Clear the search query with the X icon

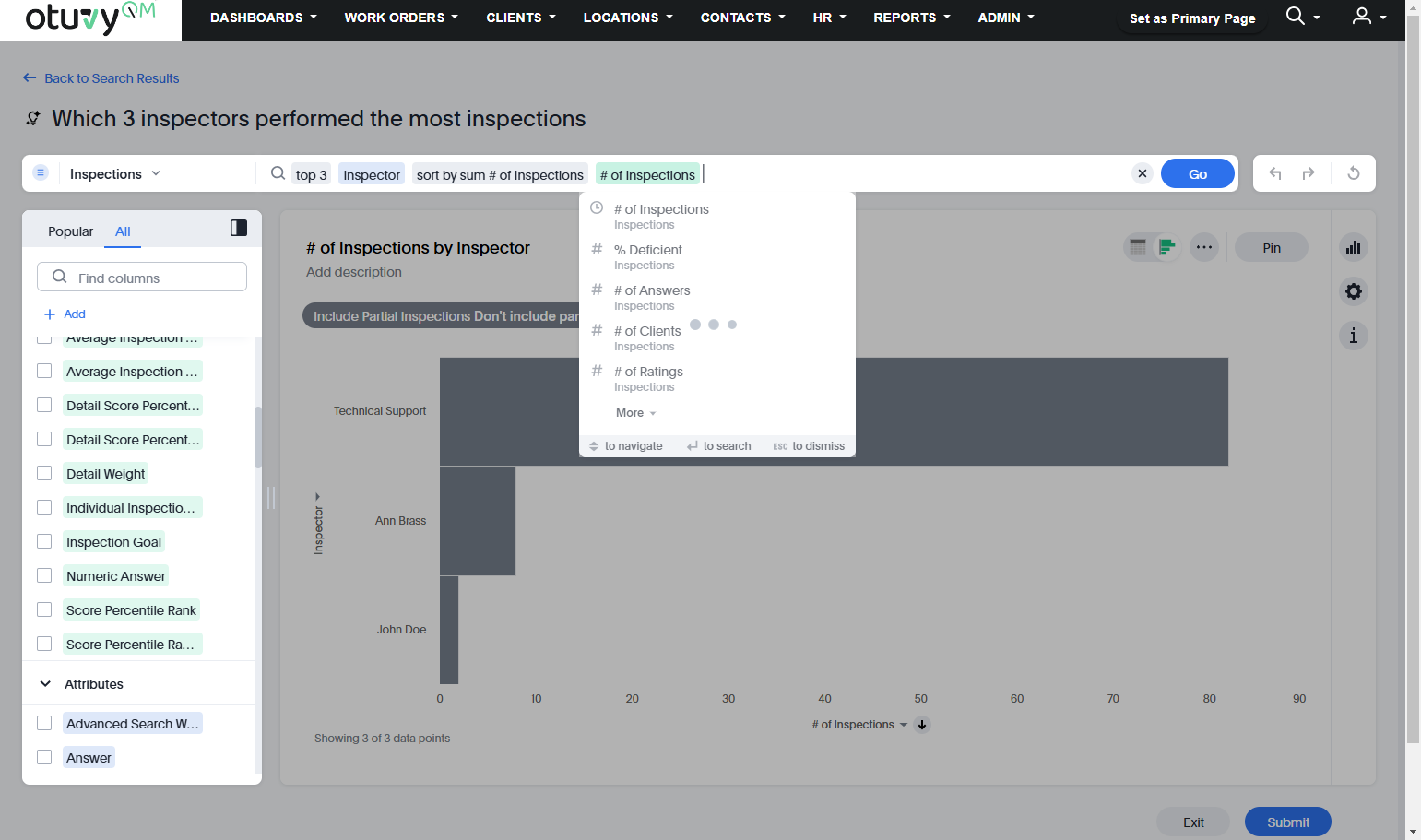[1143, 173]
